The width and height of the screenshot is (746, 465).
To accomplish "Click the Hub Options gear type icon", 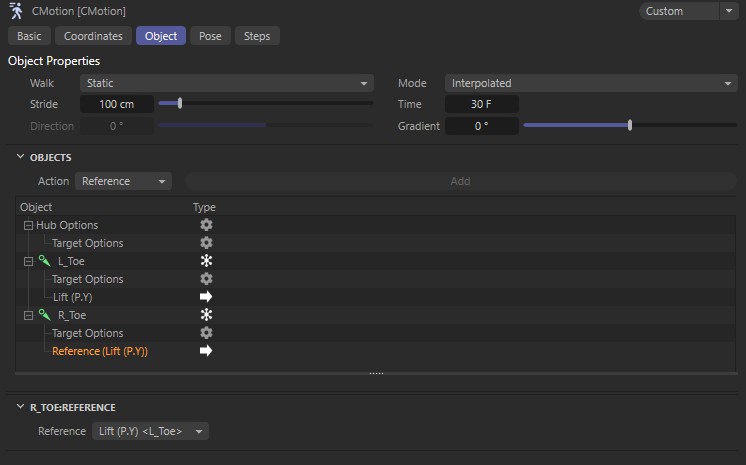I will tap(206, 225).
